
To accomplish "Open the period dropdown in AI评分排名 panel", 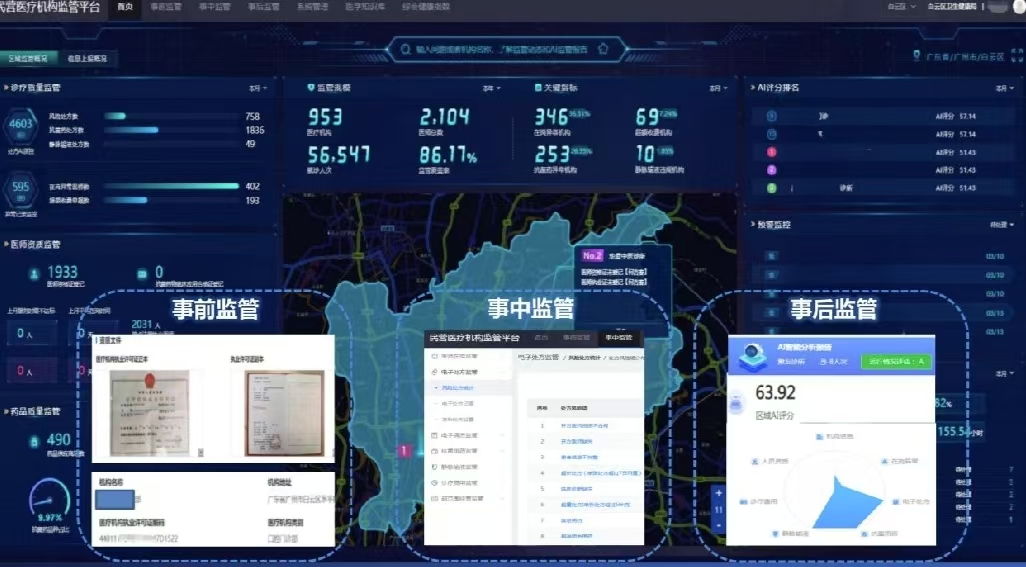I will pyautogui.click(x=998, y=89).
